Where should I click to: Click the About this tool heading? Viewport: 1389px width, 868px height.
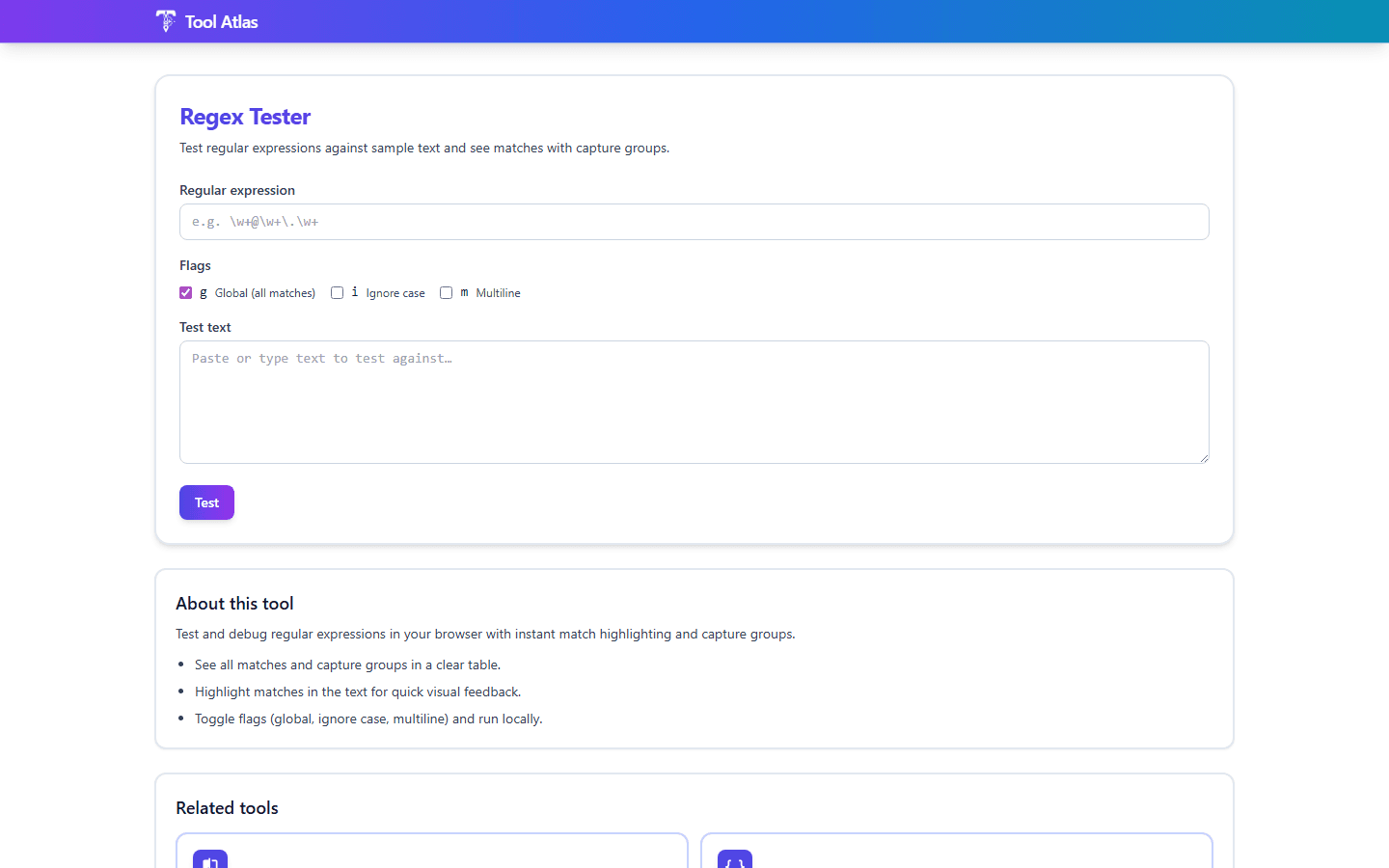tap(234, 603)
